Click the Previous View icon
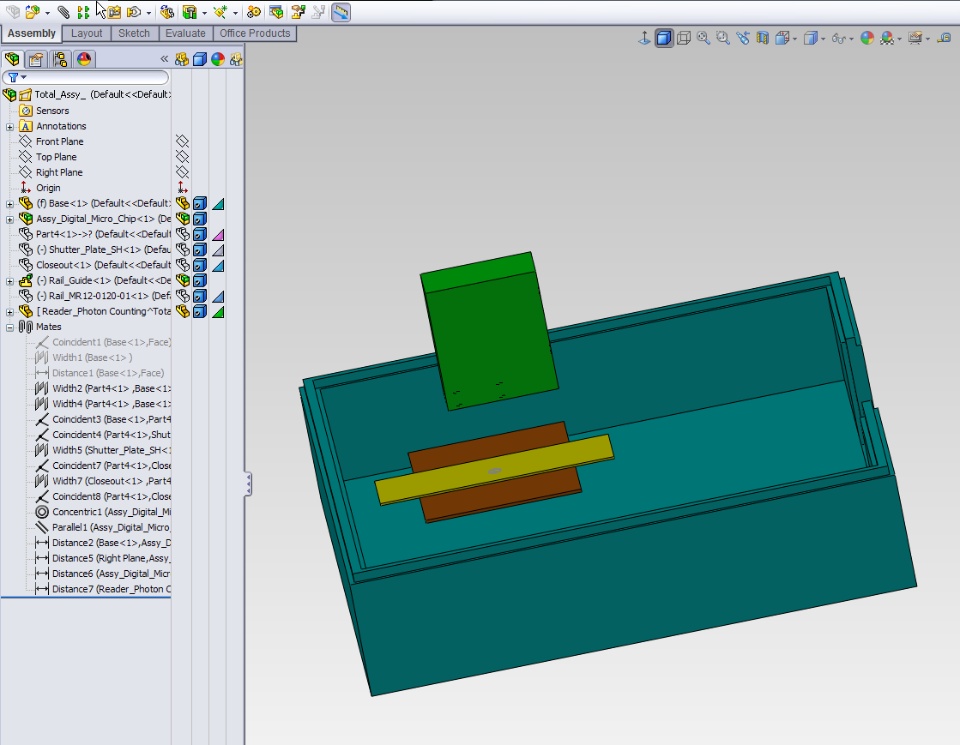Viewport: 960px width, 745px height. [743, 38]
